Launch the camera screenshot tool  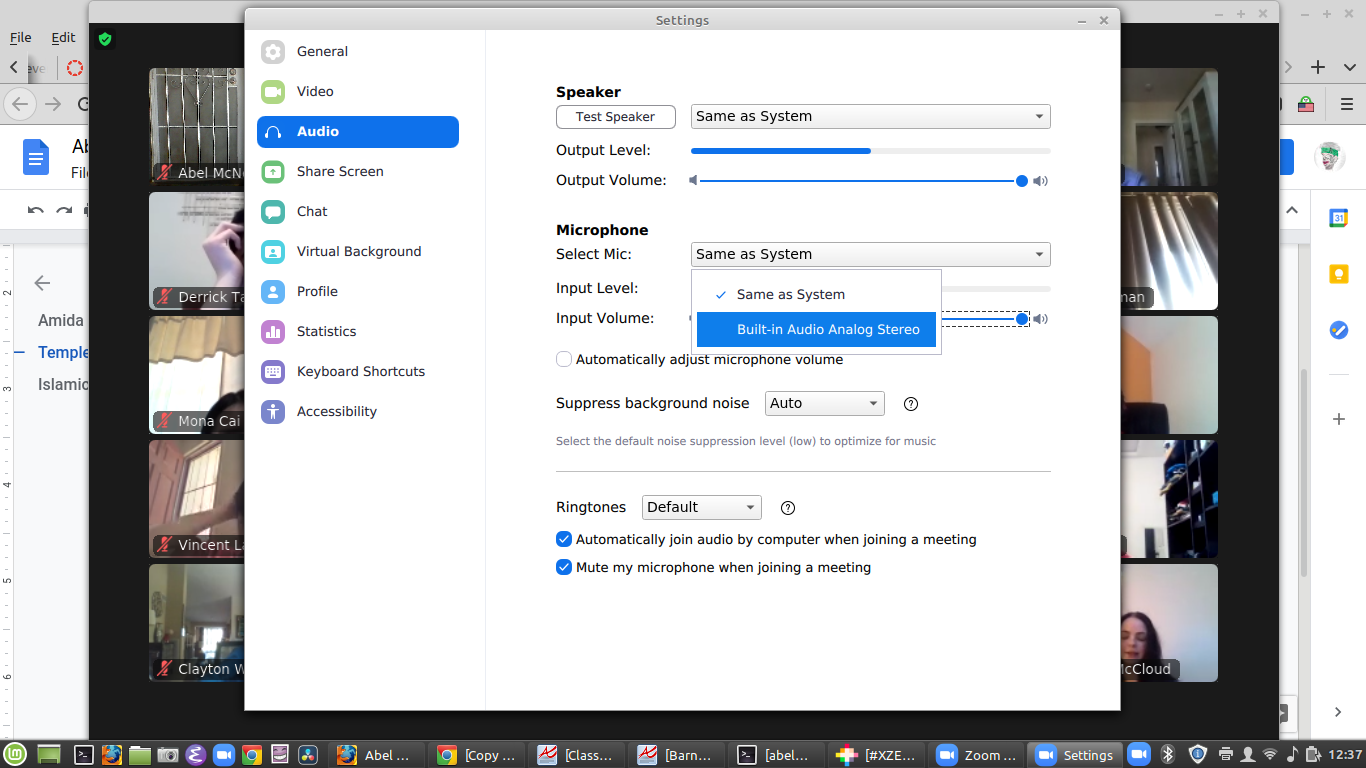point(168,755)
